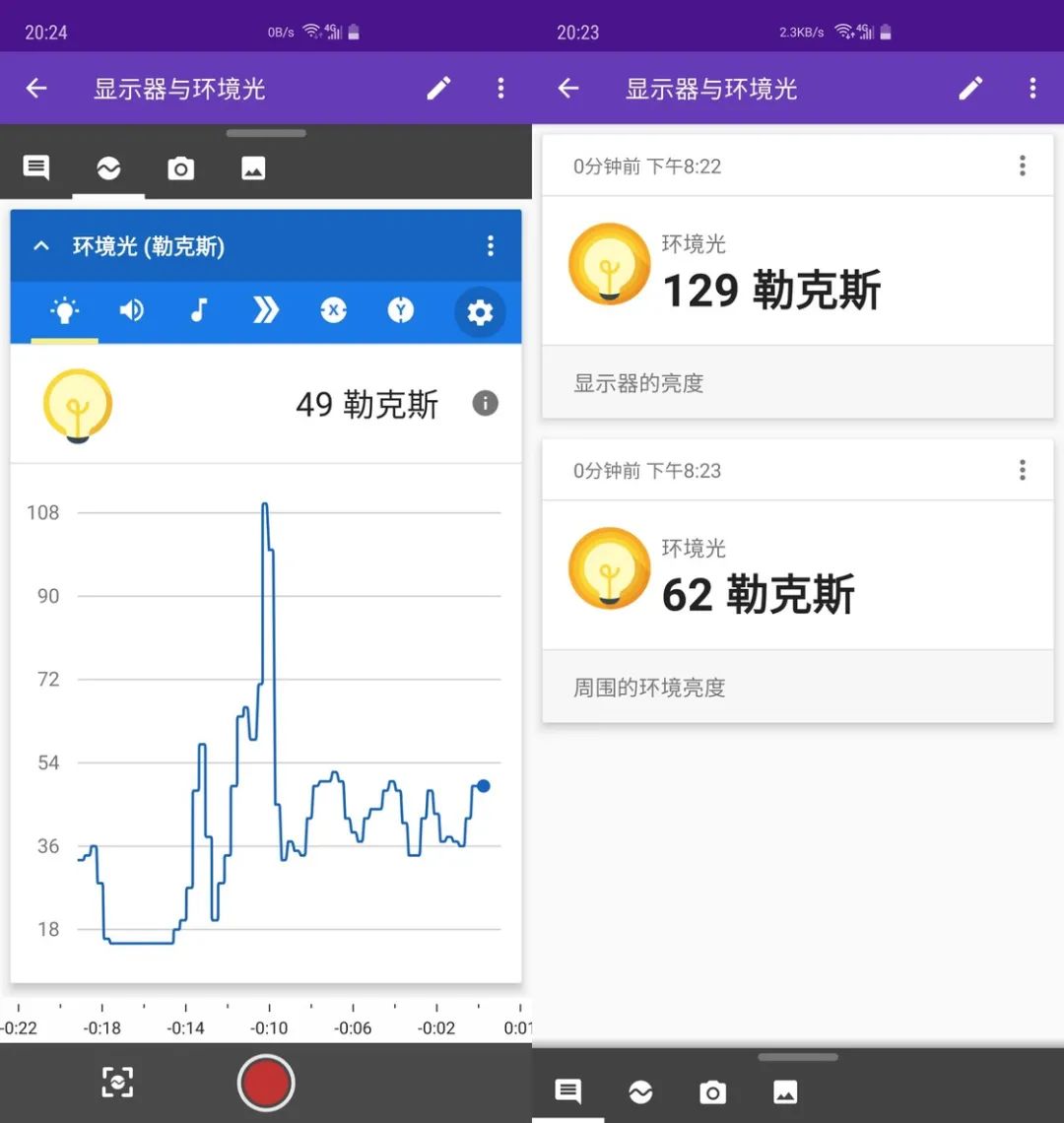Open menu for the 下午8:22 note card

pos(1023,165)
